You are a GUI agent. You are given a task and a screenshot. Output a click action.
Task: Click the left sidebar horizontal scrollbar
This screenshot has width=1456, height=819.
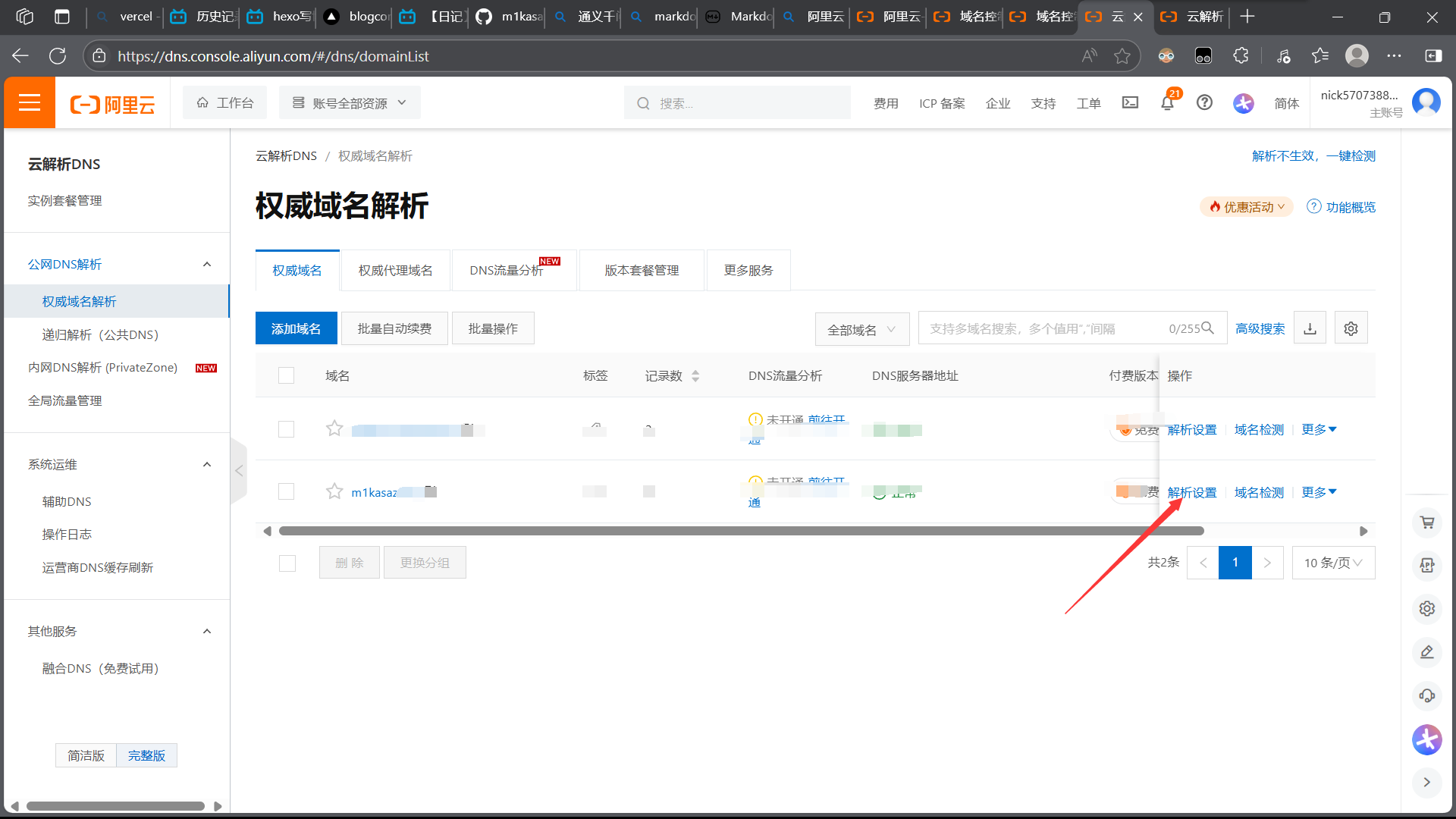coord(115,806)
